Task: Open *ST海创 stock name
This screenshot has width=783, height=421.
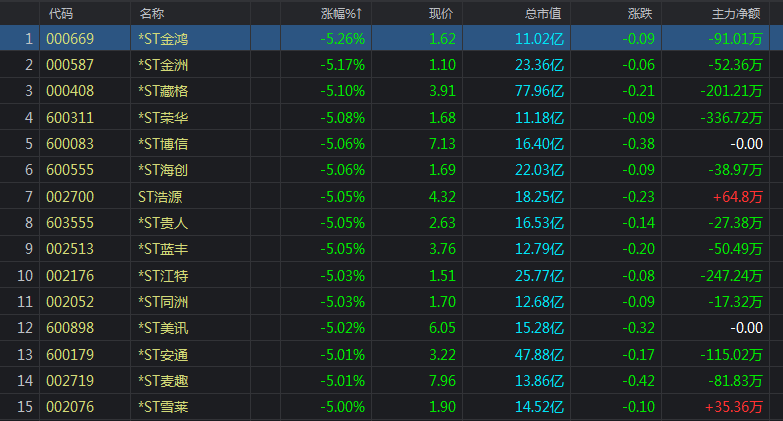Action: 163,170
